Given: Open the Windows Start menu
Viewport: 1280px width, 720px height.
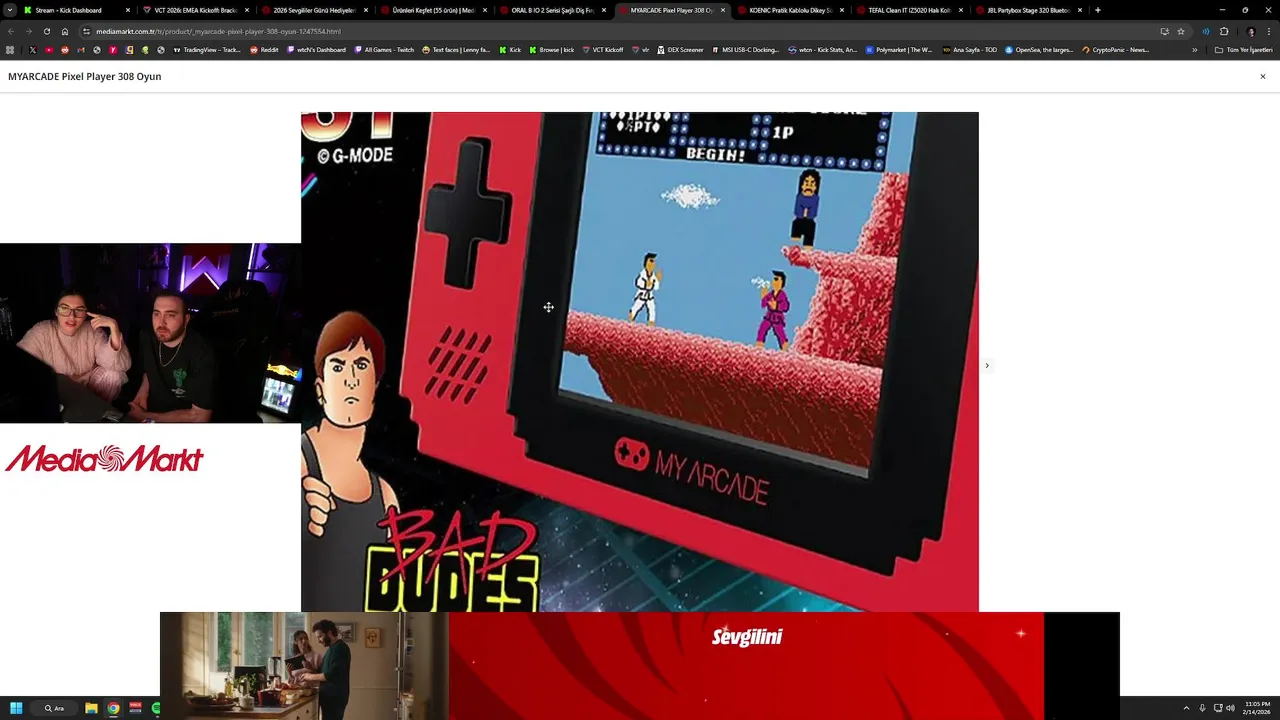Looking at the screenshot, I should tap(16, 708).
